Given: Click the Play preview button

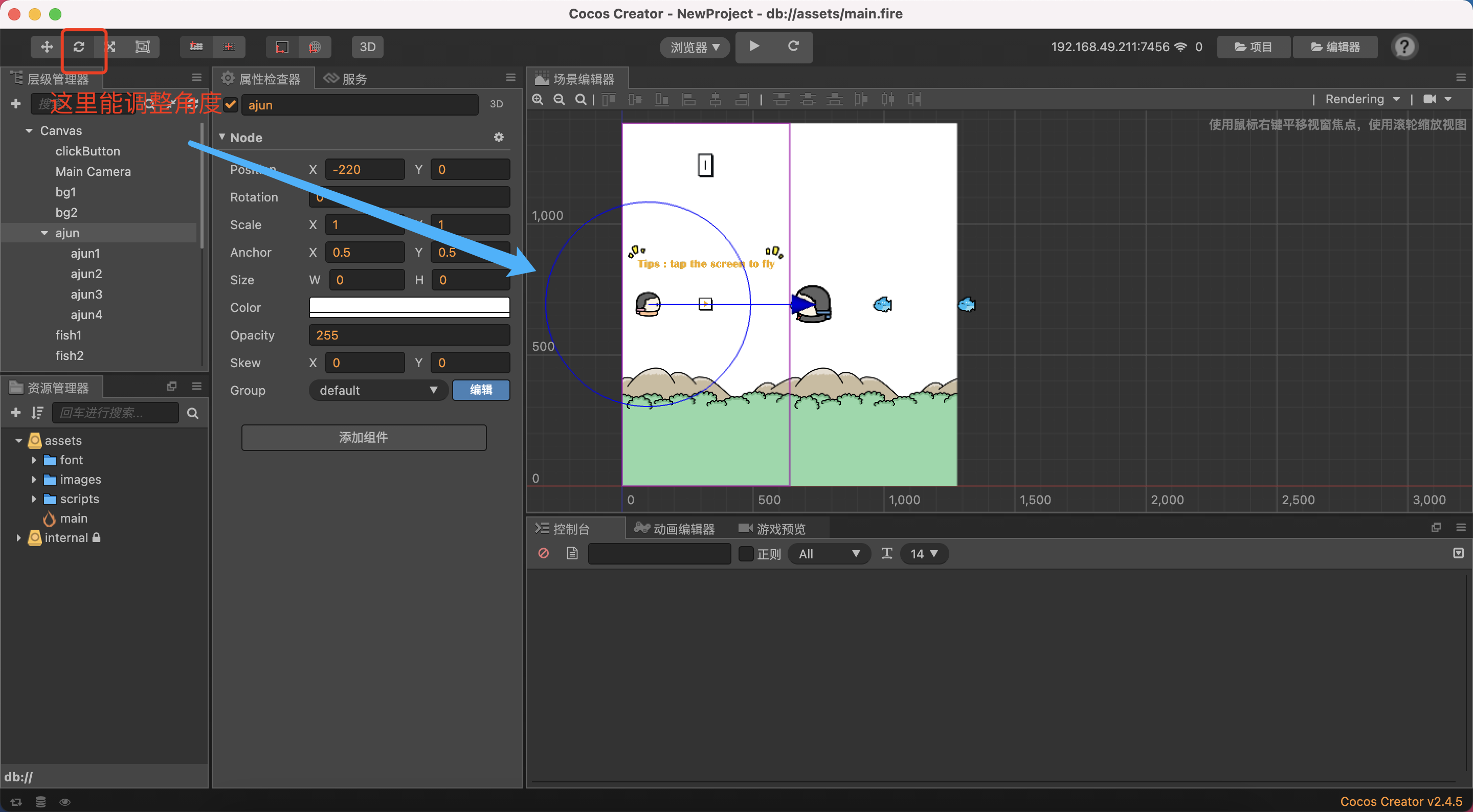Looking at the screenshot, I should pyautogui.click(x=754, y=47).
